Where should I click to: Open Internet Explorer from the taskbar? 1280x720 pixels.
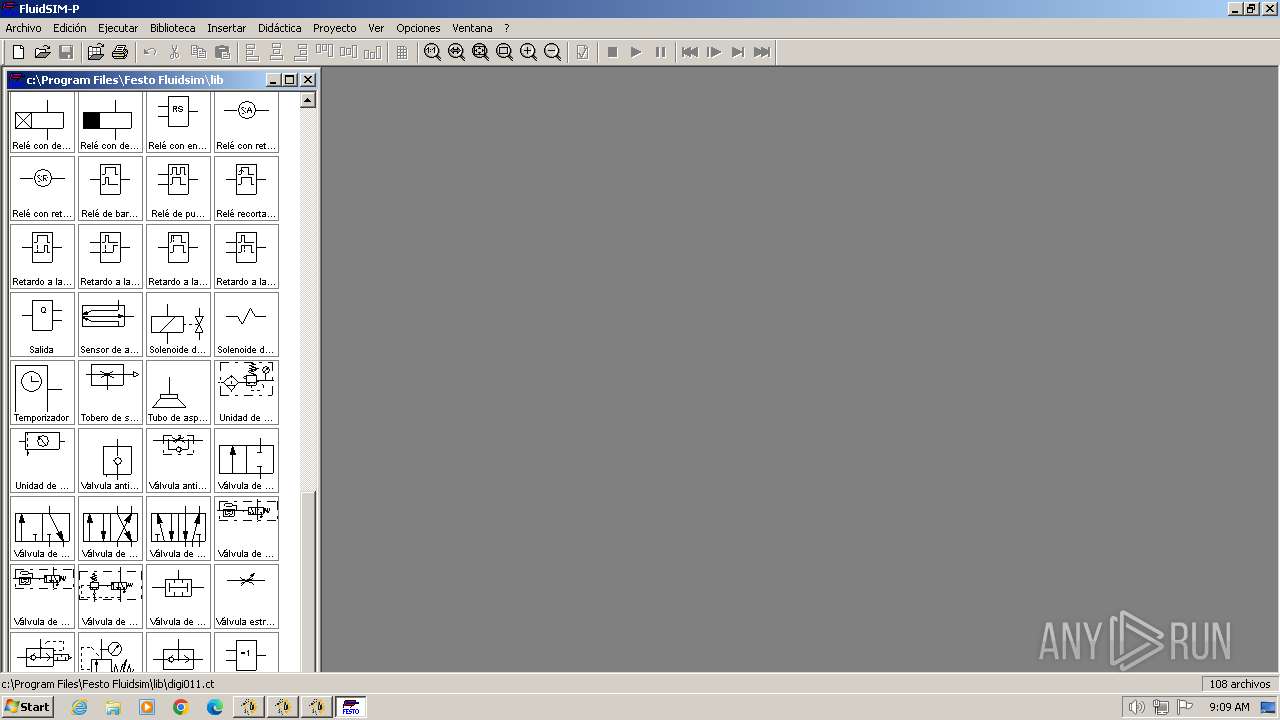[80, 707]
